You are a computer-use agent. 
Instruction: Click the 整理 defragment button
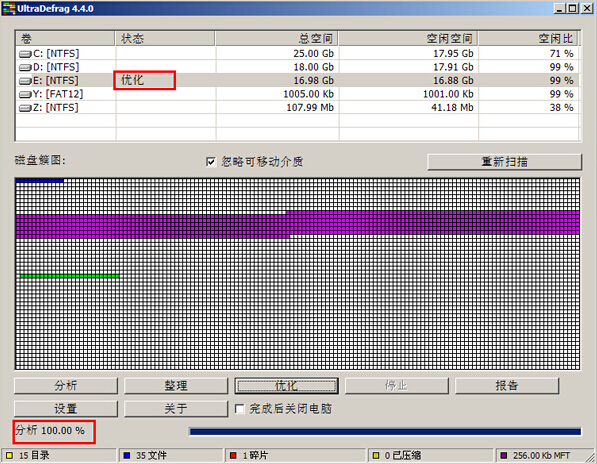click(176, 386)
